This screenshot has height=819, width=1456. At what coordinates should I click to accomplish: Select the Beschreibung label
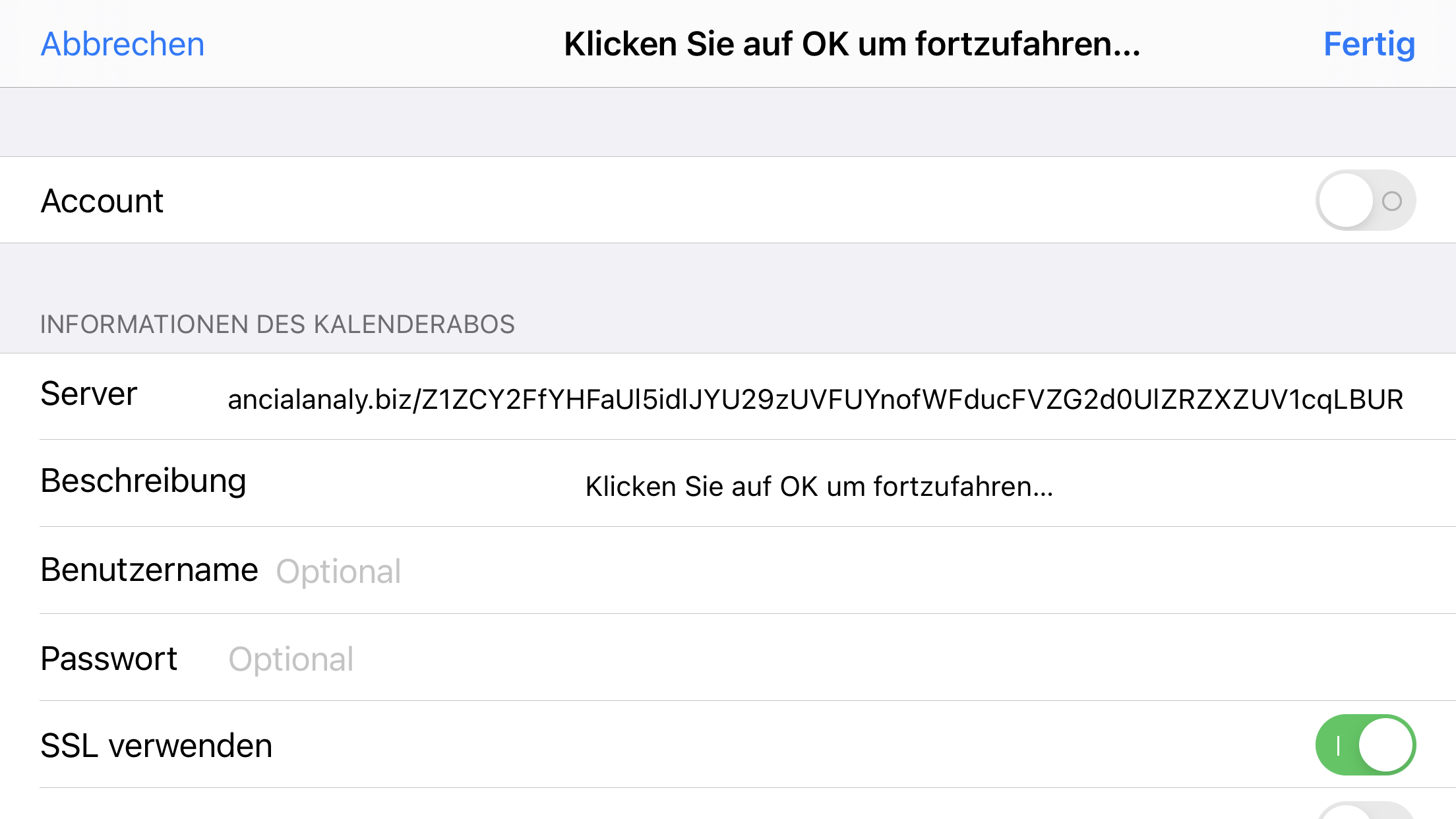click(143, 481)
